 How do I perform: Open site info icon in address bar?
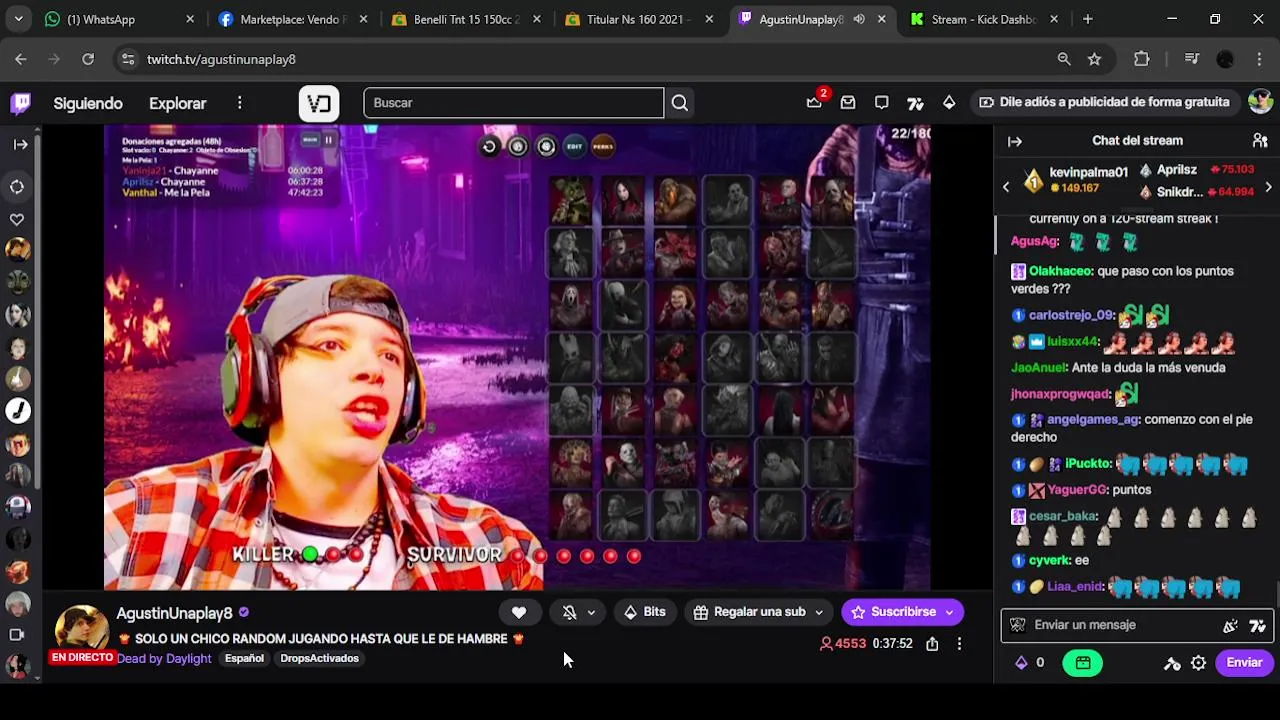[x=127, y=59]
